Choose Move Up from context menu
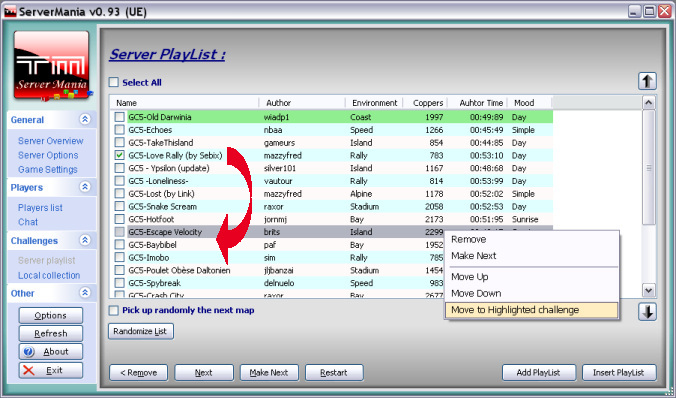 click(x=532, y=277)
